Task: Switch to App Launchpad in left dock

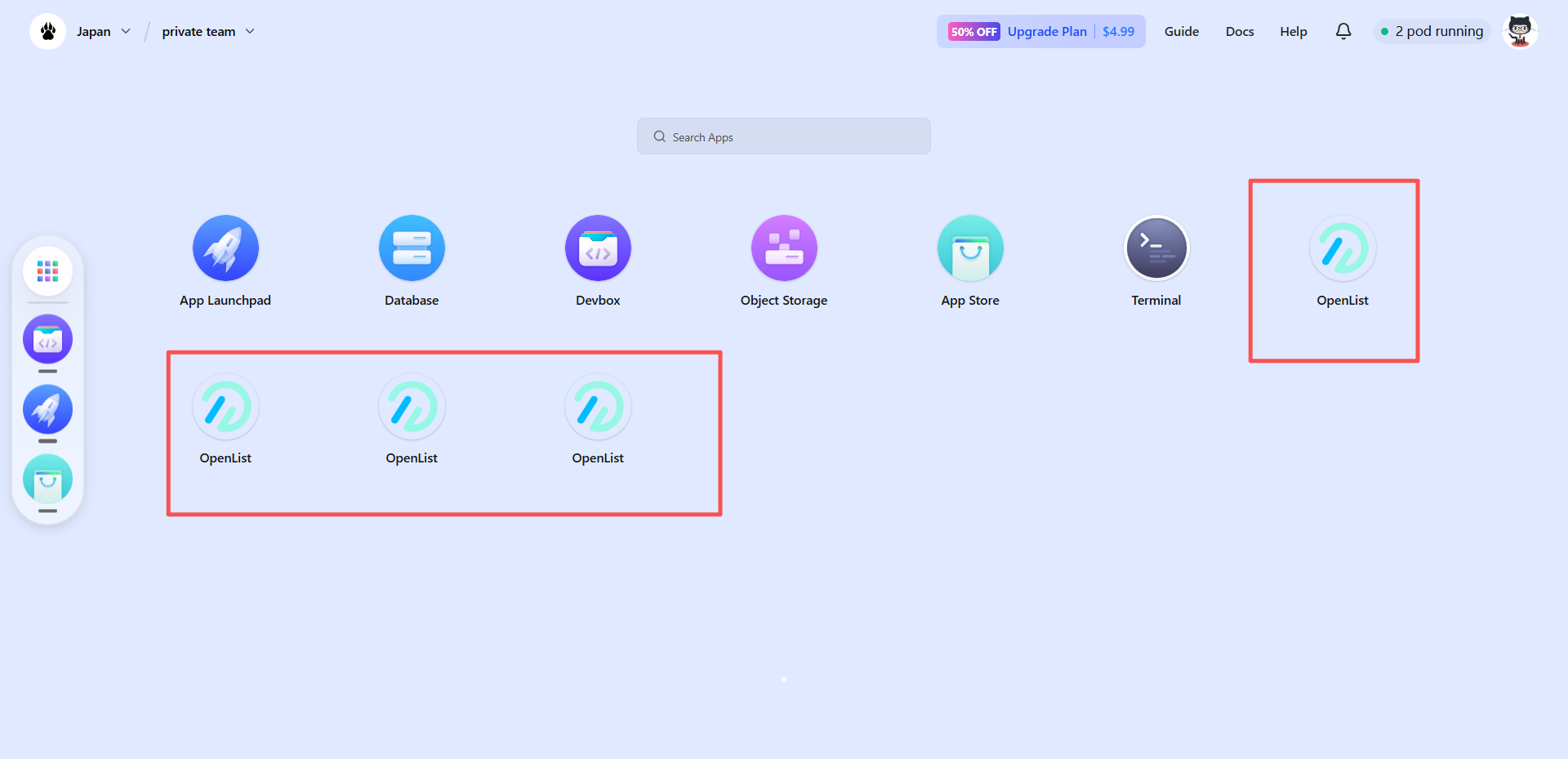Action: (x=47, y=409)
